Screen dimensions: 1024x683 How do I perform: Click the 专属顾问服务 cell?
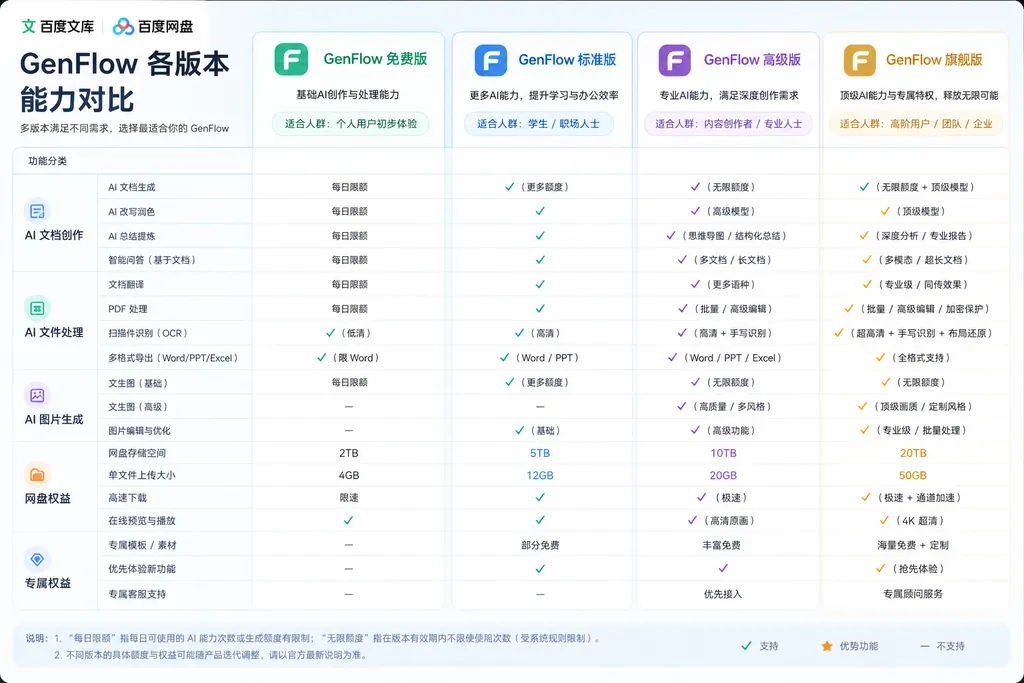tap(913, 594)
